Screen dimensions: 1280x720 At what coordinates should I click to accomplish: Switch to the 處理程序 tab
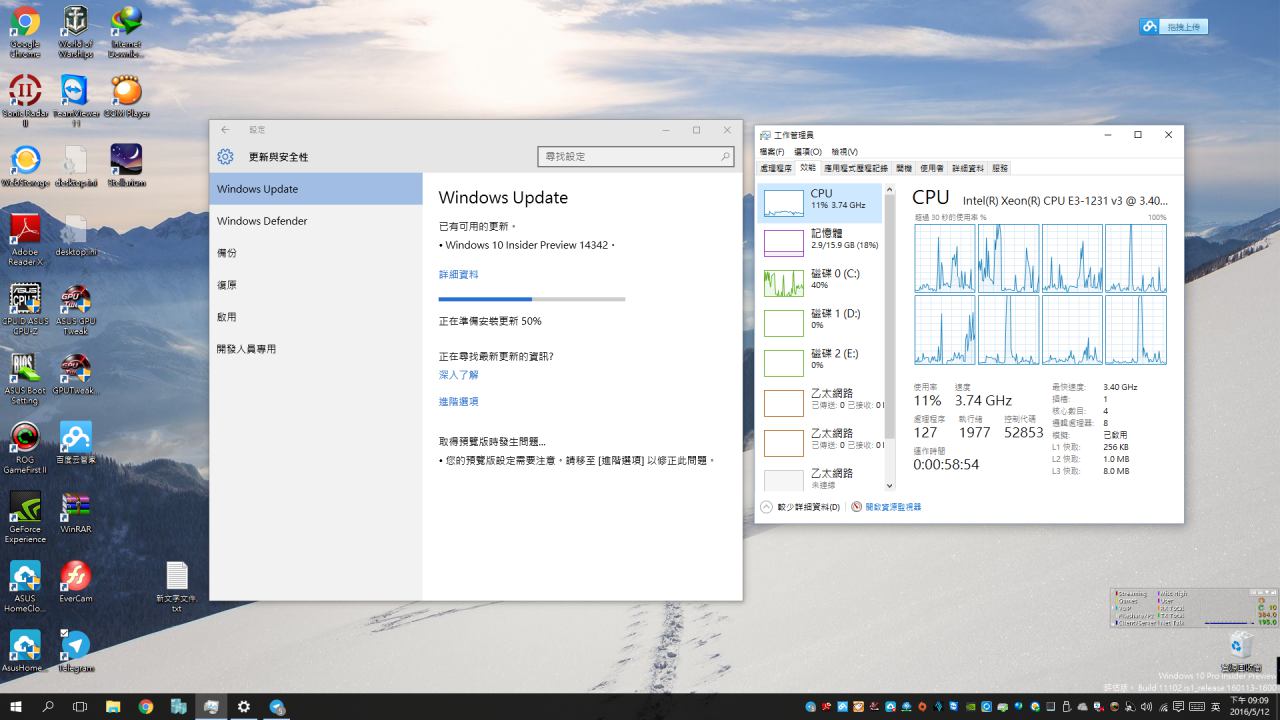[x=776, y=168]
